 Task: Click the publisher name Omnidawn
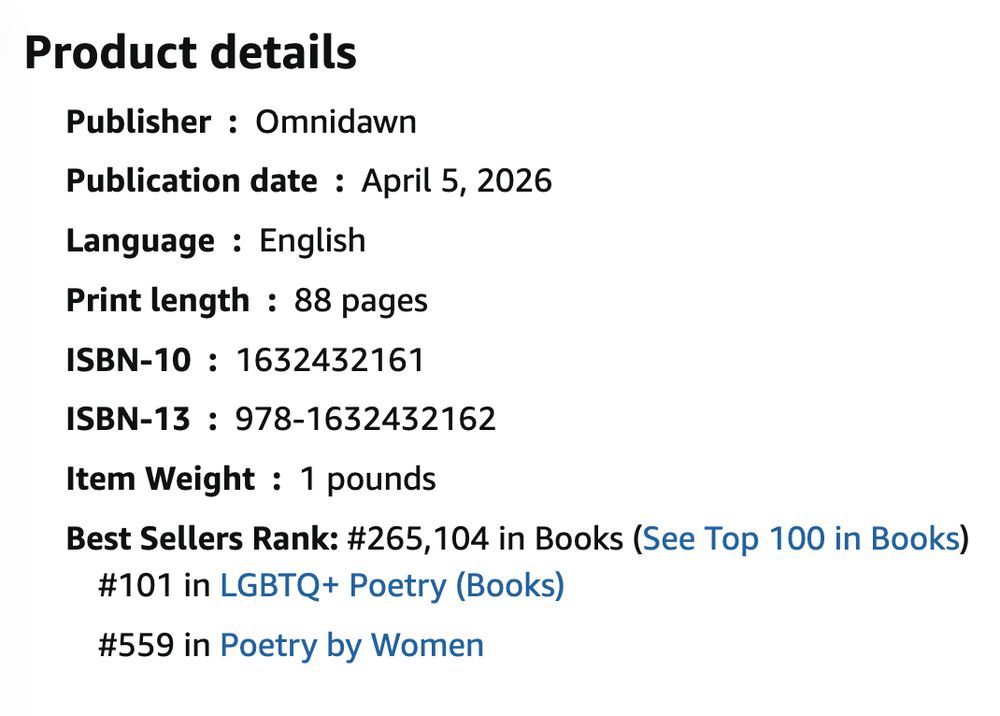pos(336,122)
